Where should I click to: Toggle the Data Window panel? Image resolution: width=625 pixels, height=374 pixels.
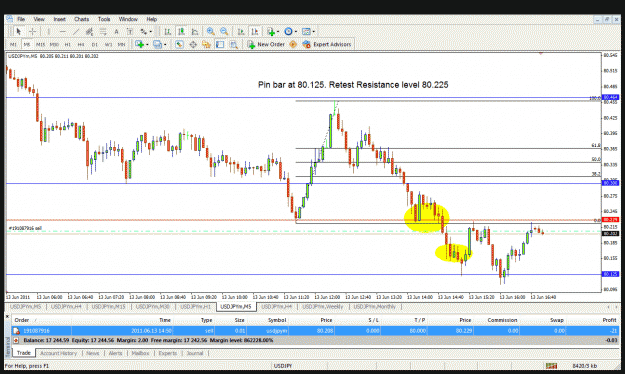click(x=193, y=44)
